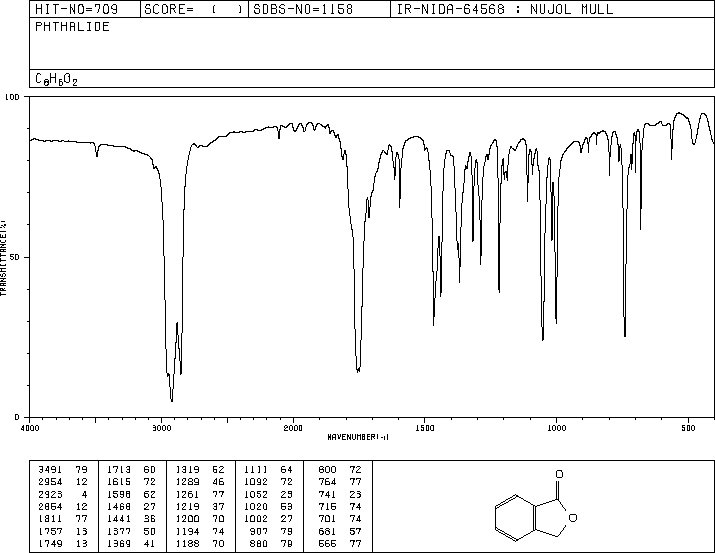Click the 100 tick label on the y-axis
715x553 pixels.
pos(13,97)
